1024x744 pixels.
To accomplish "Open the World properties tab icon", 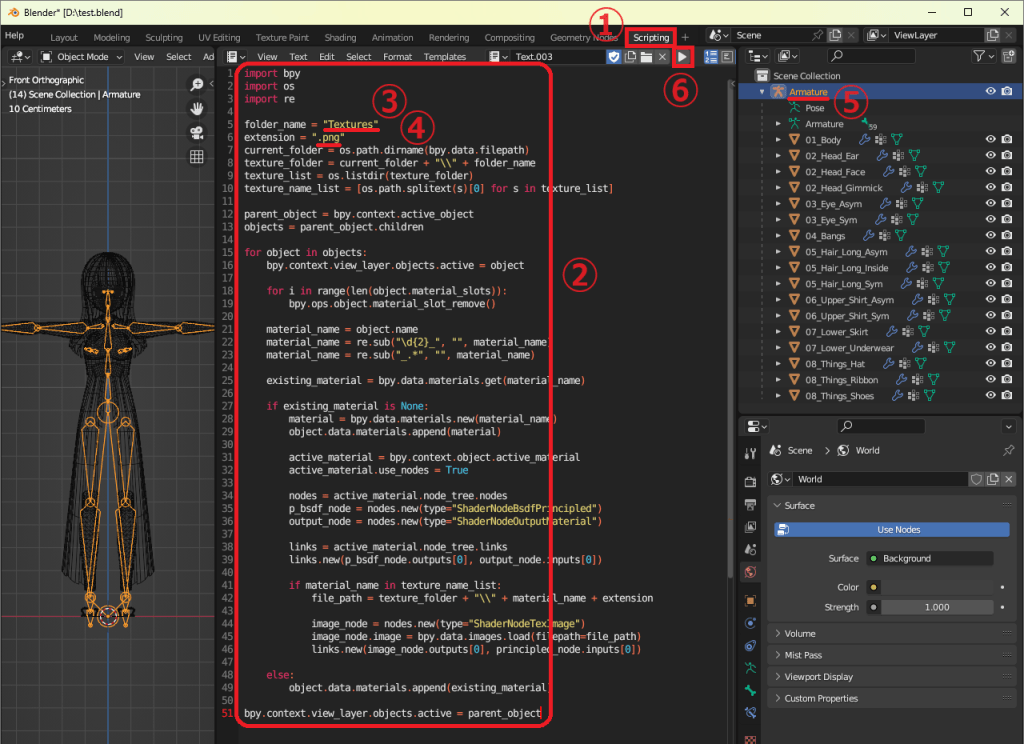I will pyautogui.click(x=750, y=572).
